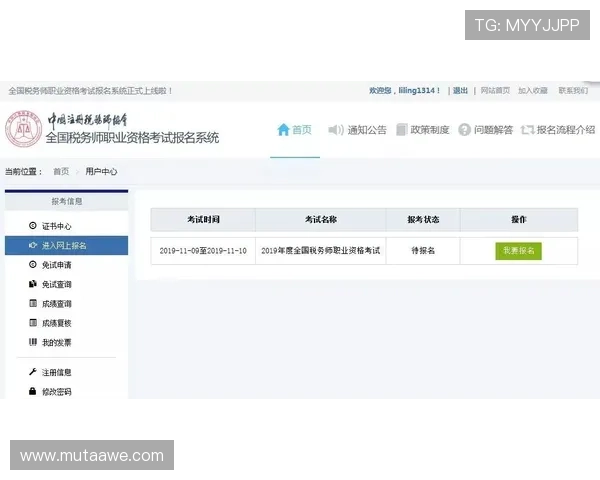600x480 pixels.
Task: Select 进入网上报名 in the sidebar
Action: click(66, 245)
